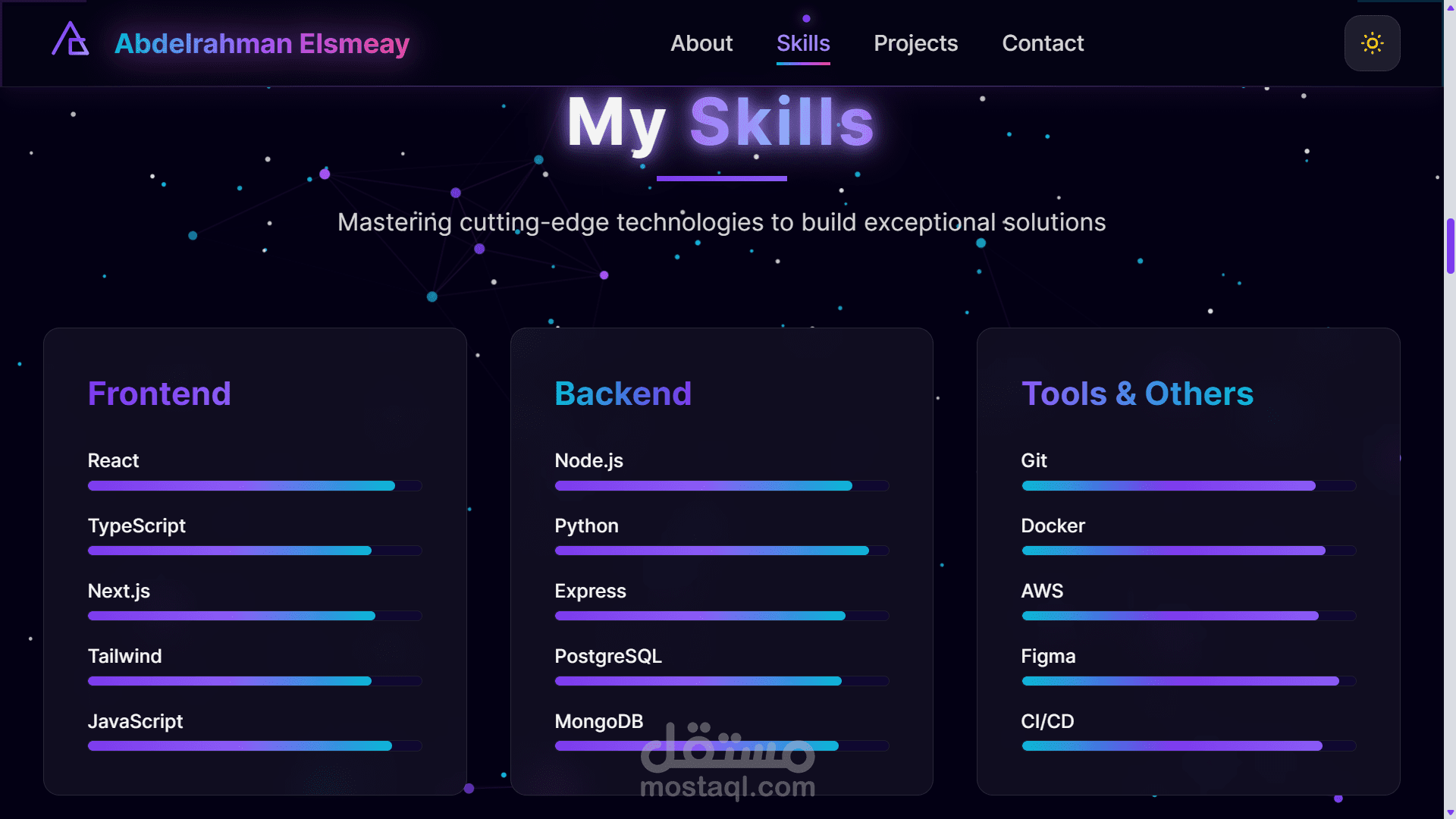Image resolution: width=1456 pixels, height=819 pixels.
Task: Click the Frontend card heading
Action: [159, 394]
